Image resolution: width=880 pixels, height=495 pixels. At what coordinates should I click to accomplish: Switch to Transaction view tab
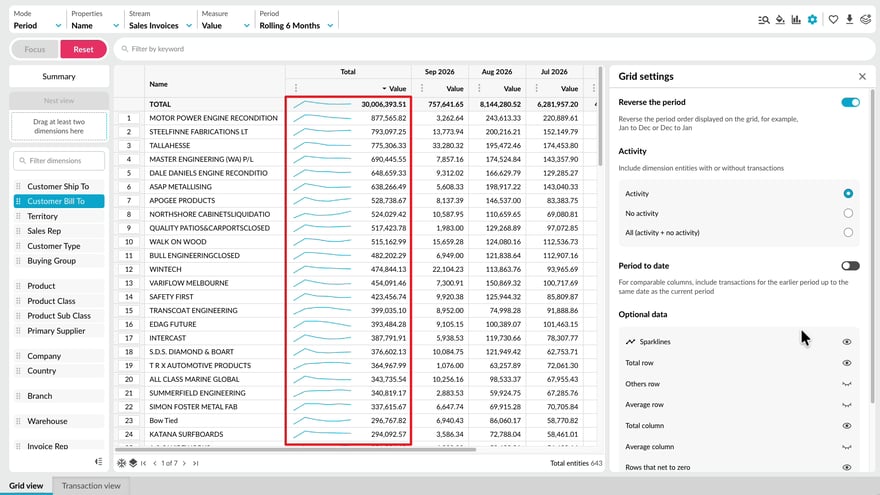[x=91, y=485]
